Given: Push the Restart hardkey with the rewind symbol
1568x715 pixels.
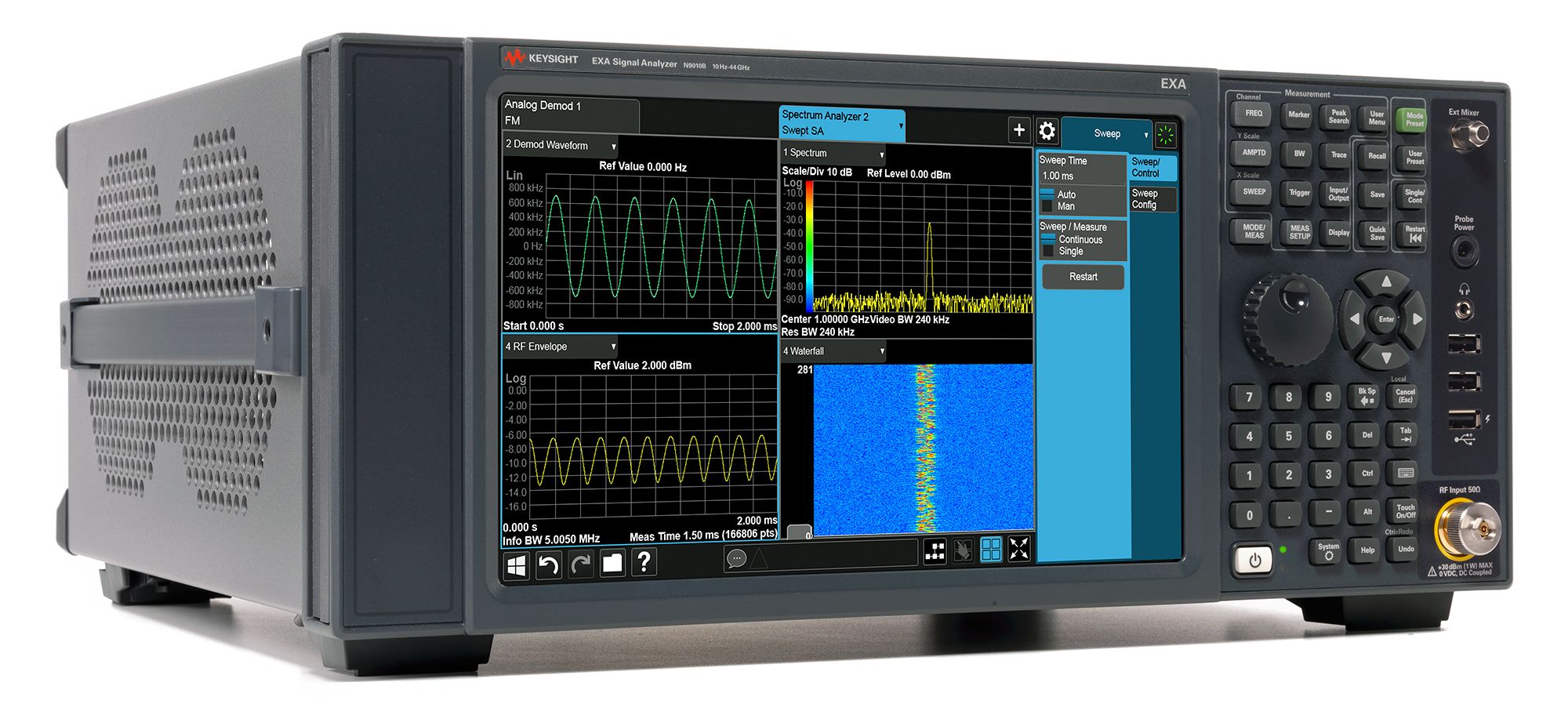Looking at the screenshot, I should (x=1414, y=234).
